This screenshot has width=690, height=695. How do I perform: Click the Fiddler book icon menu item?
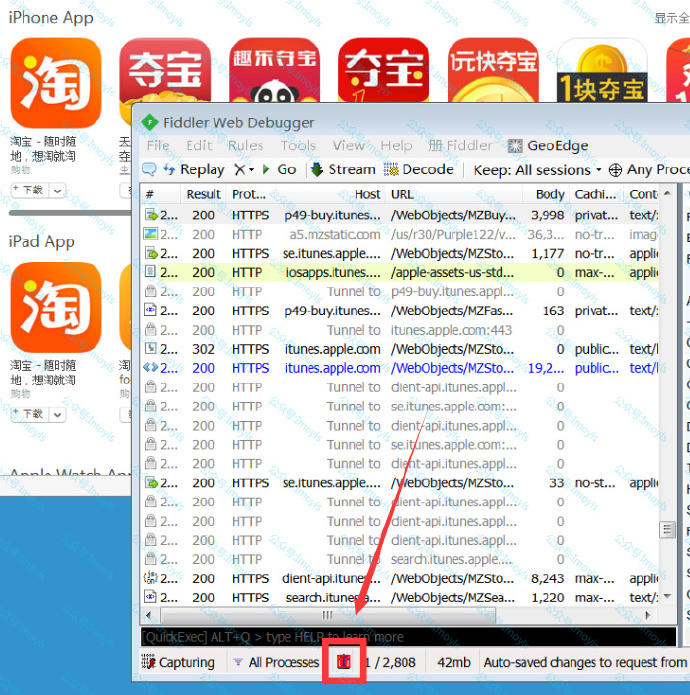(461, 145)
